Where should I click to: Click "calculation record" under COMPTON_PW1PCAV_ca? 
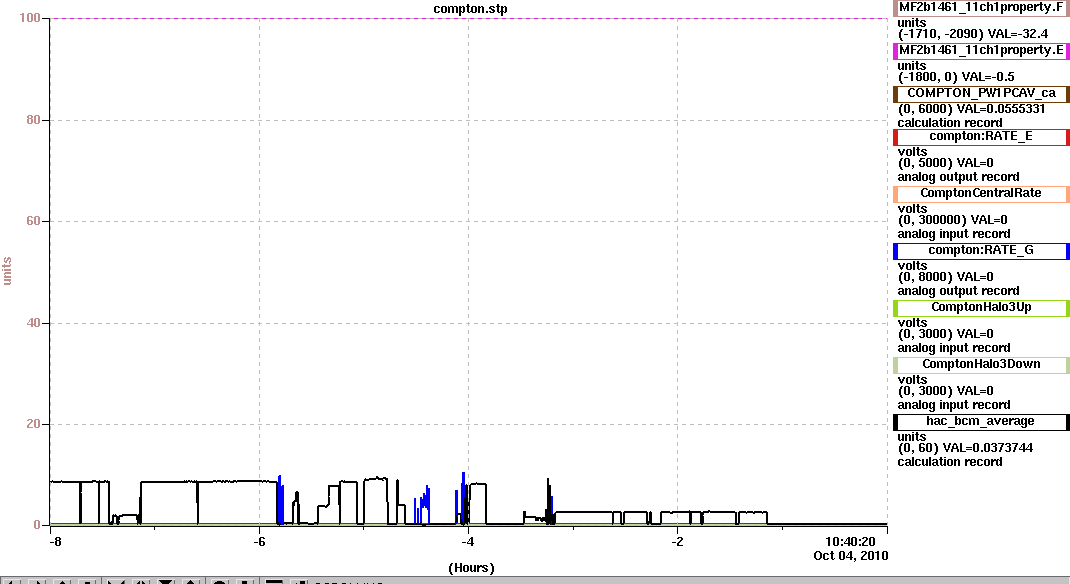949,123
